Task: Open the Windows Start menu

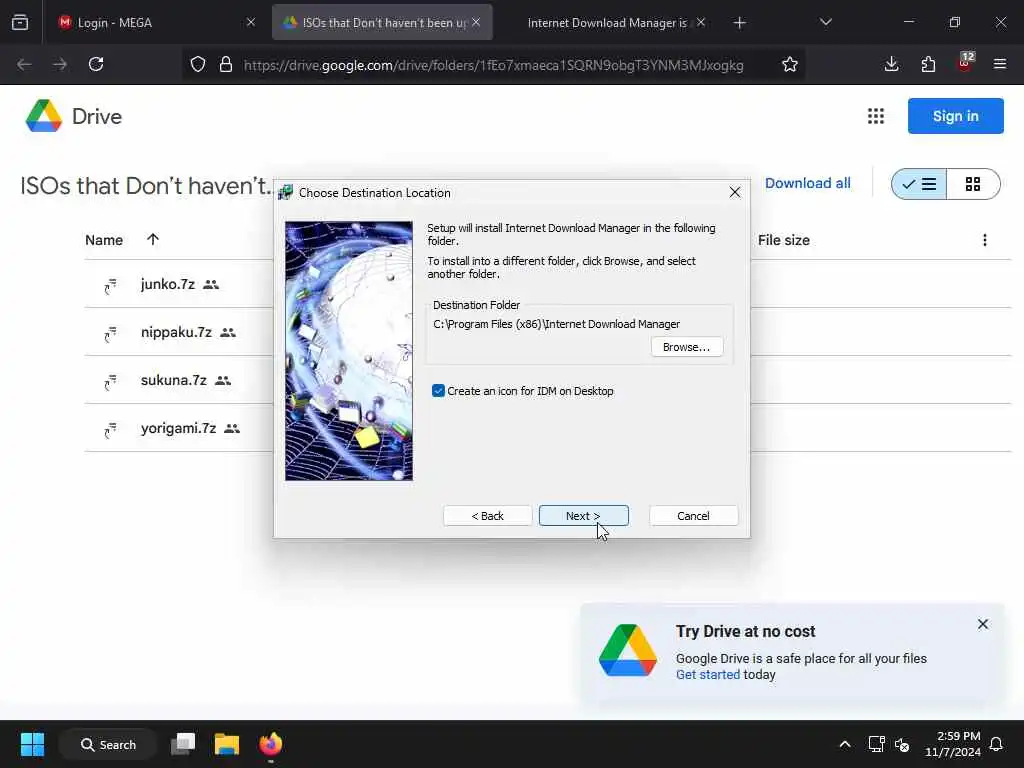Action: pos(32,744)
